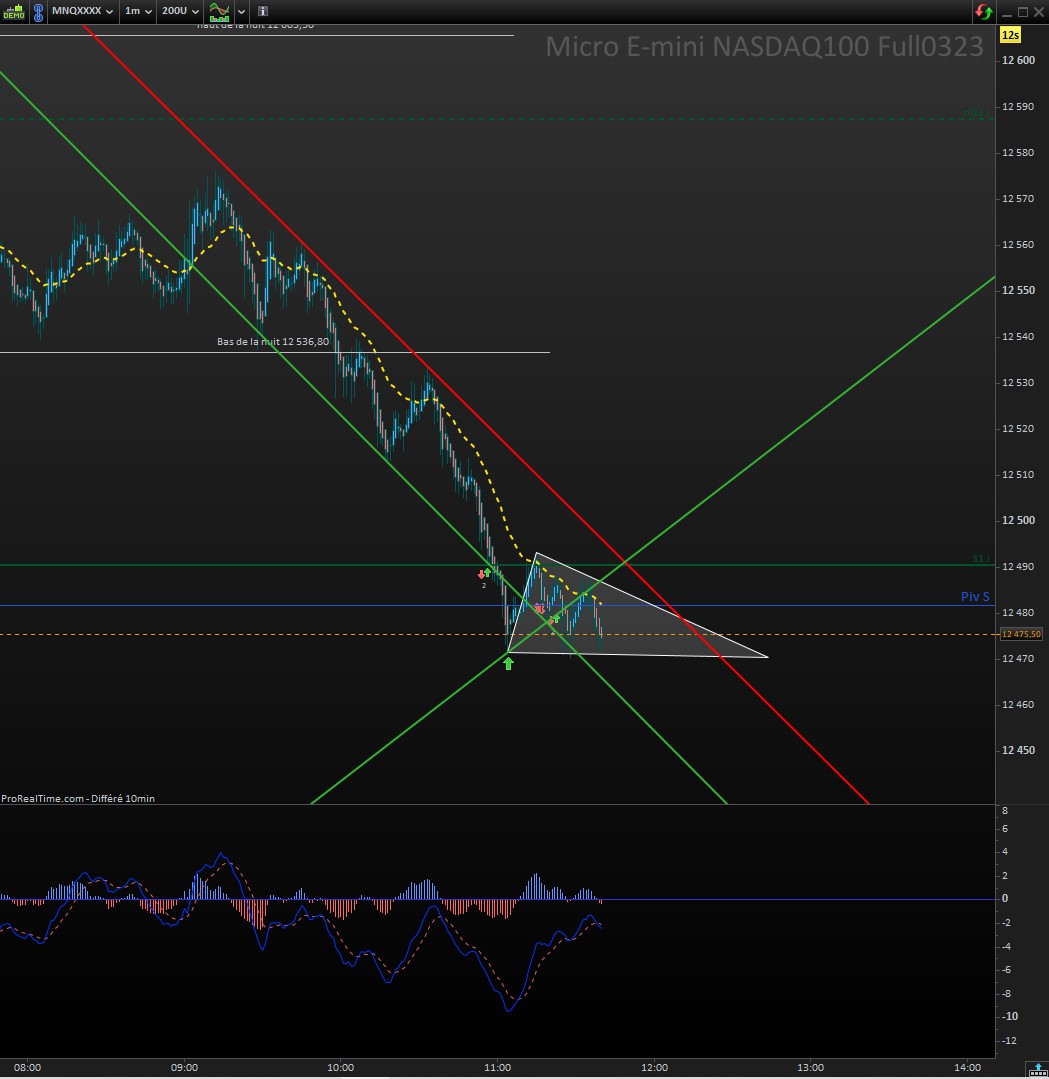Click the red-green trading arrows icon
1049x1079 pixels.
984,12
